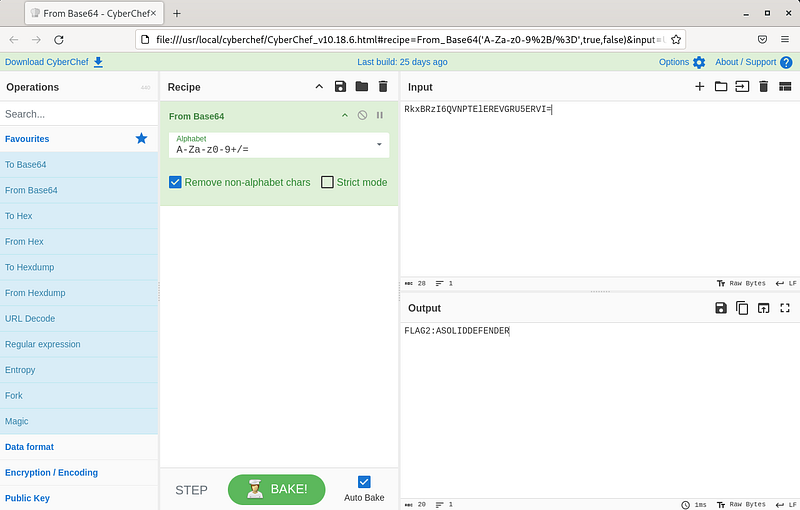Collapse the Favourites category
800x510 pixels.
click(79, 139)
